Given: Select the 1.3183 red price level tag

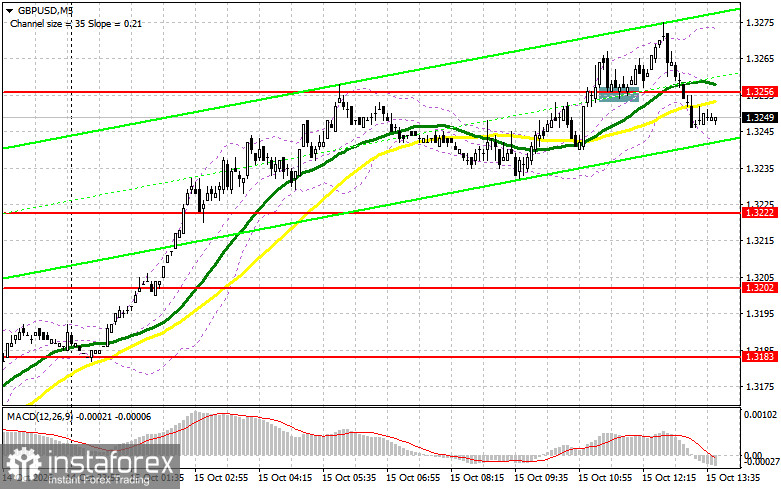Looking at the screenshot, I should coord(760,357).
